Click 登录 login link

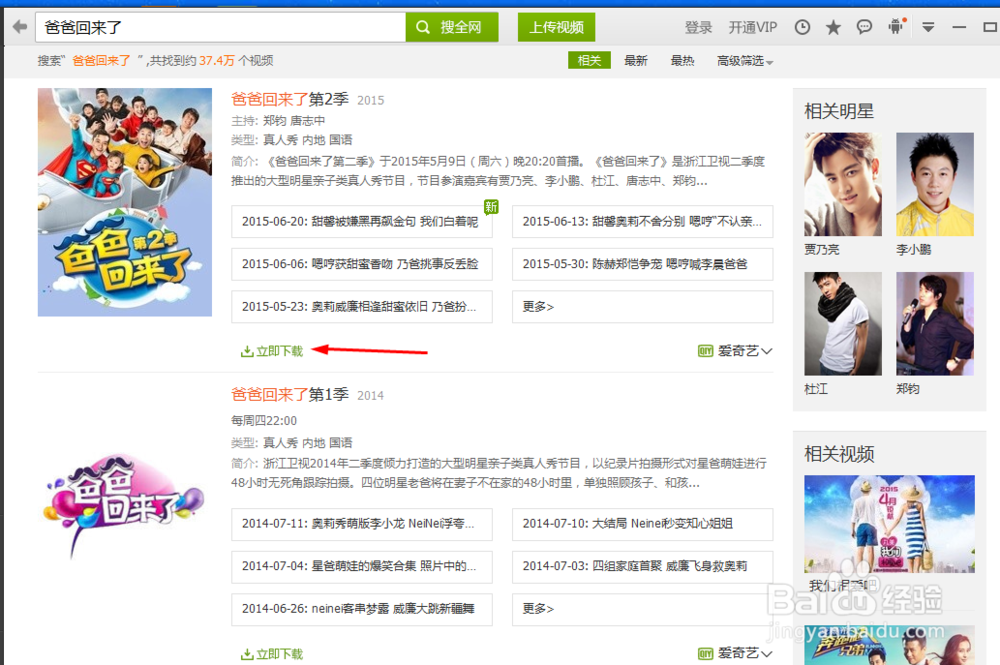click(x=698, y=27)
